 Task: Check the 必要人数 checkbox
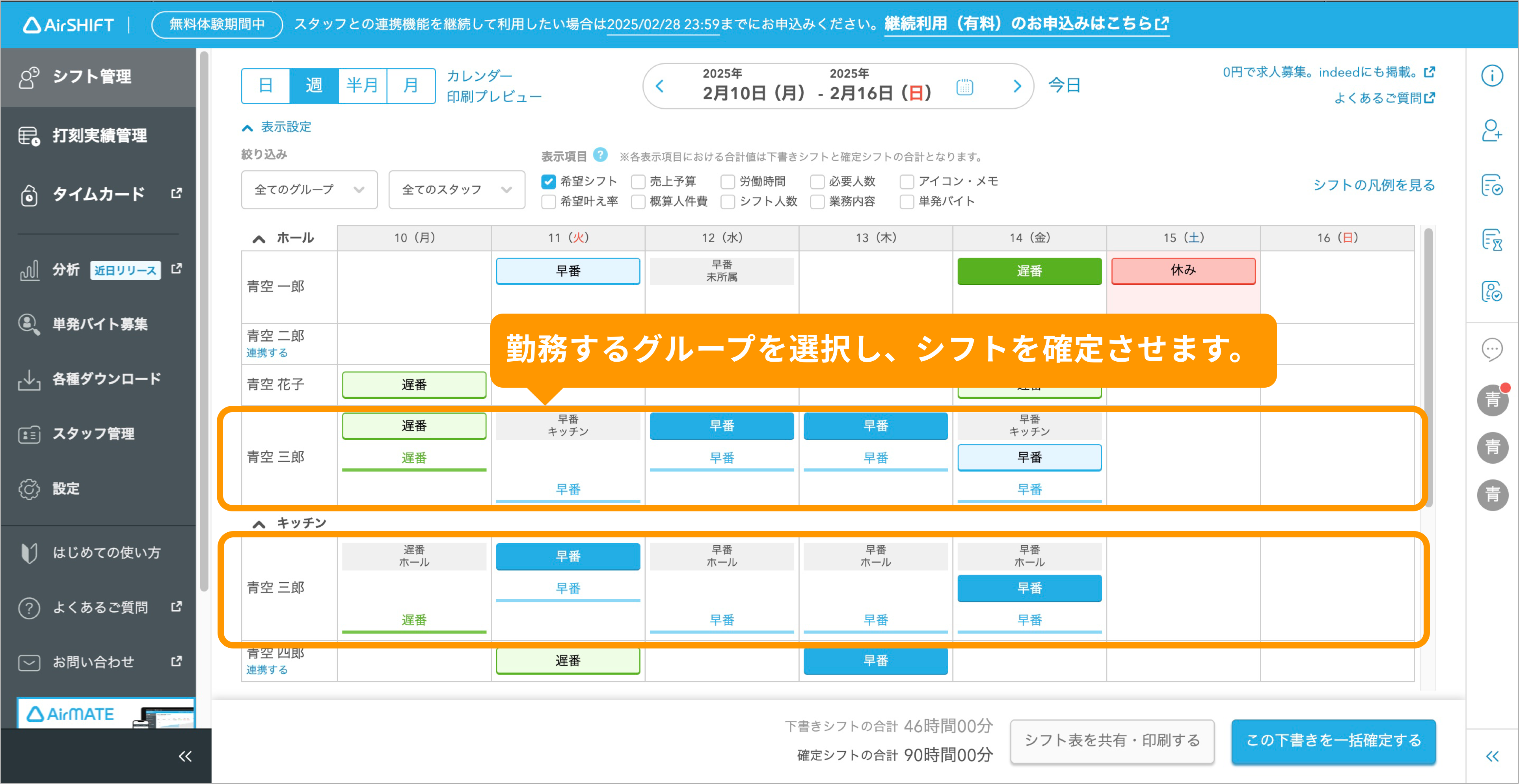817,182
